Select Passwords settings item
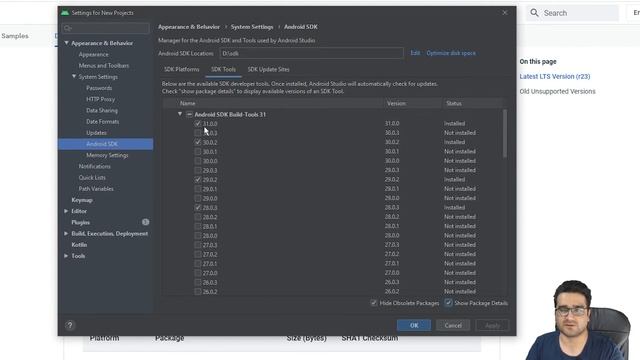This screenshot has height=360, width=640. tap(99, 88)
